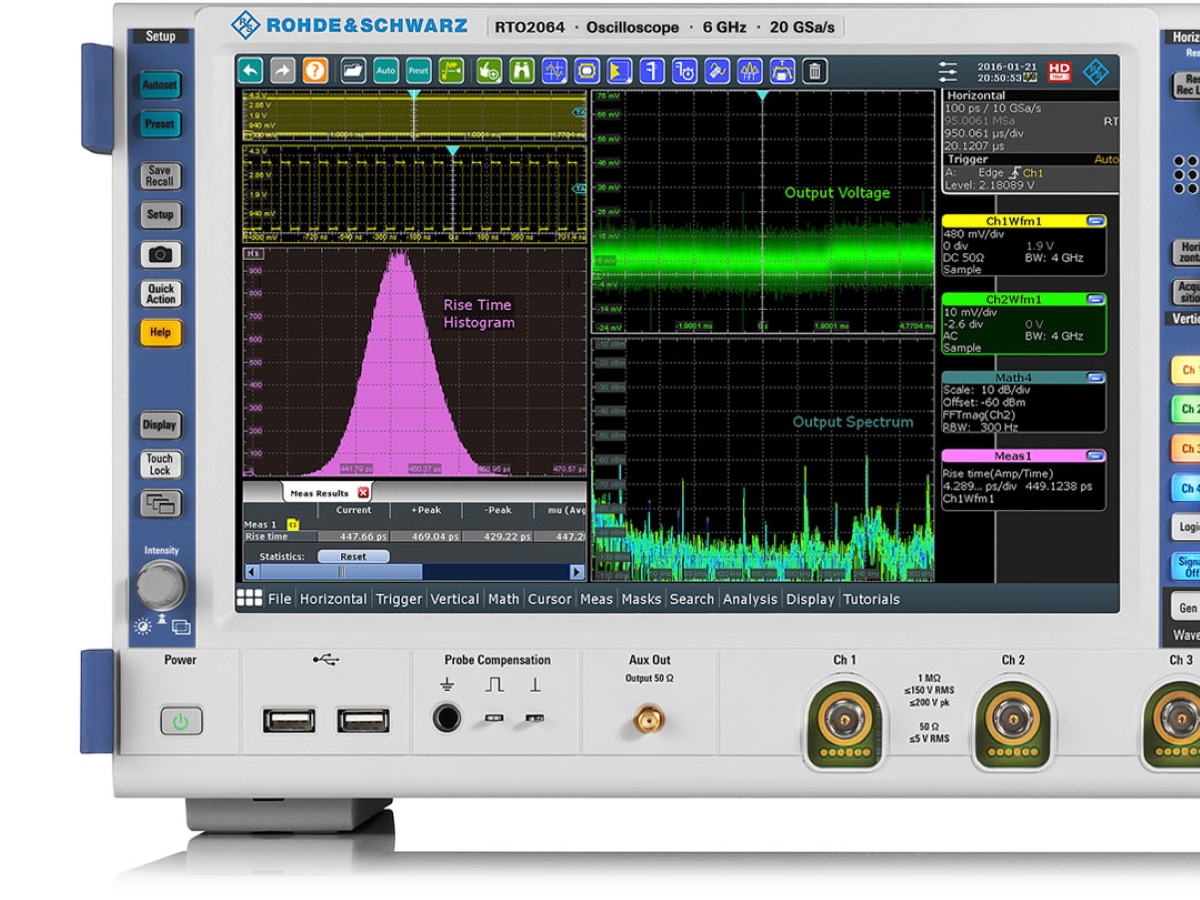This screenshot has height=900, width=1200.
Task: Open the File menu
Action: click(x=280, y=599)
